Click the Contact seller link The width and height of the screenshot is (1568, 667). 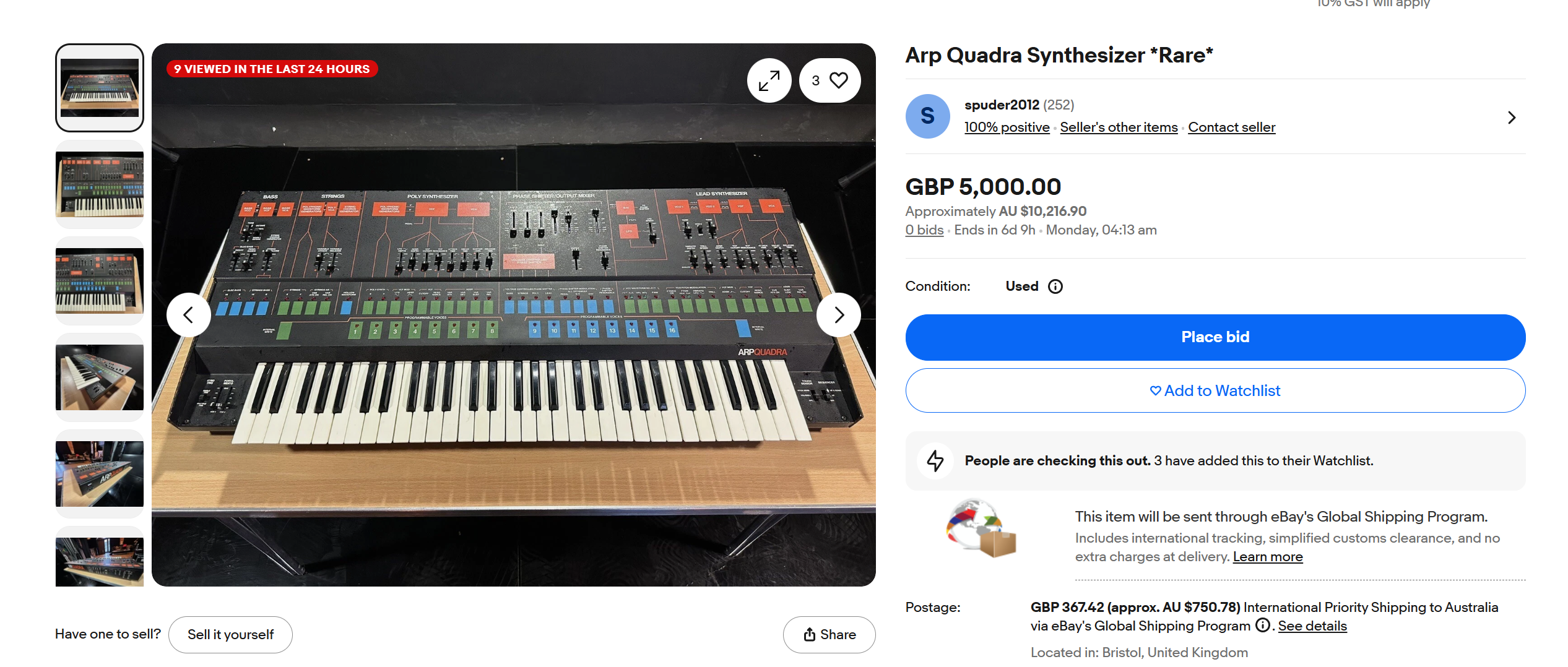point(1231,127)
